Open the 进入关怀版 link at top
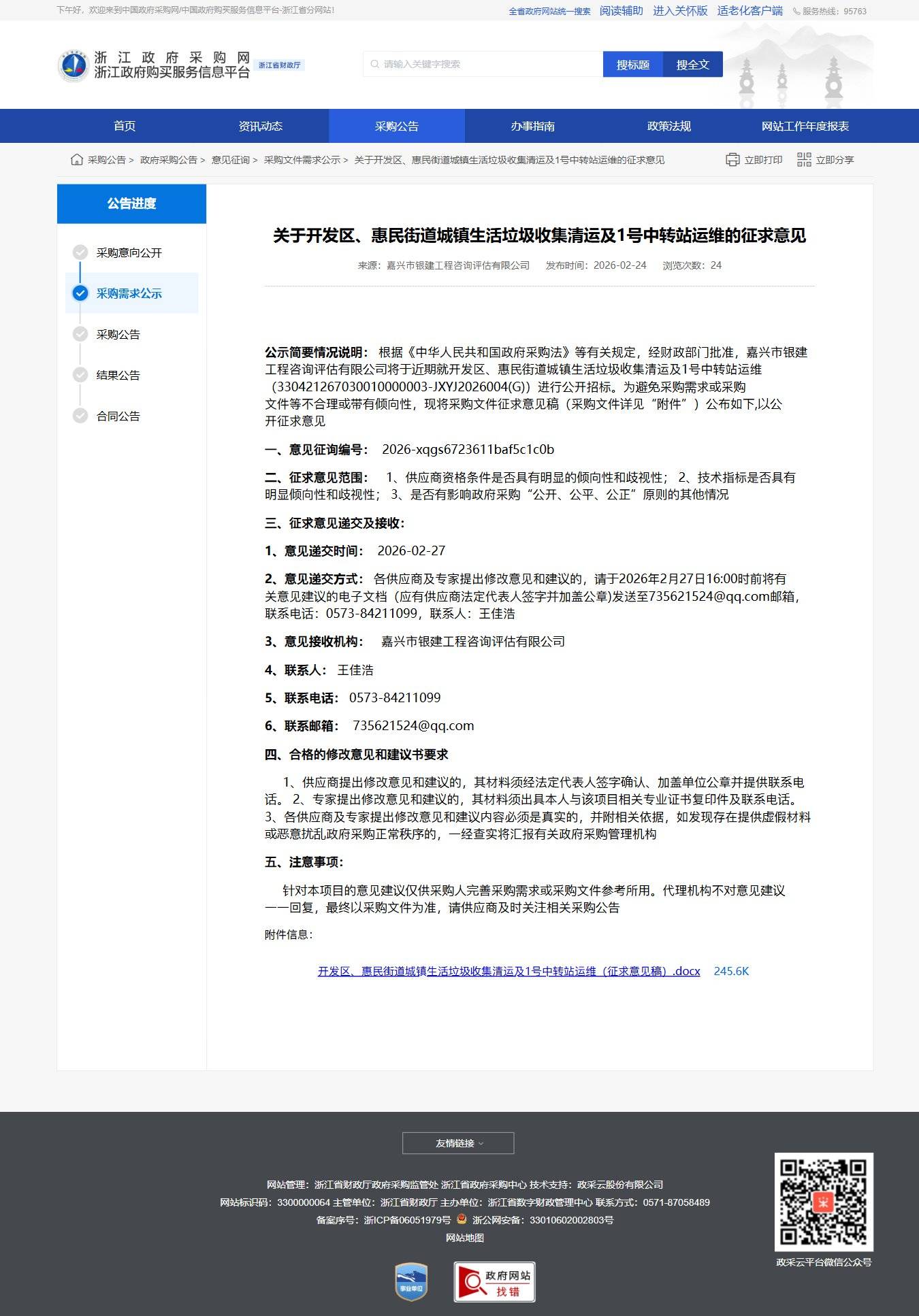The height and width of the screenshot is (1316, 919). [680, 11]
